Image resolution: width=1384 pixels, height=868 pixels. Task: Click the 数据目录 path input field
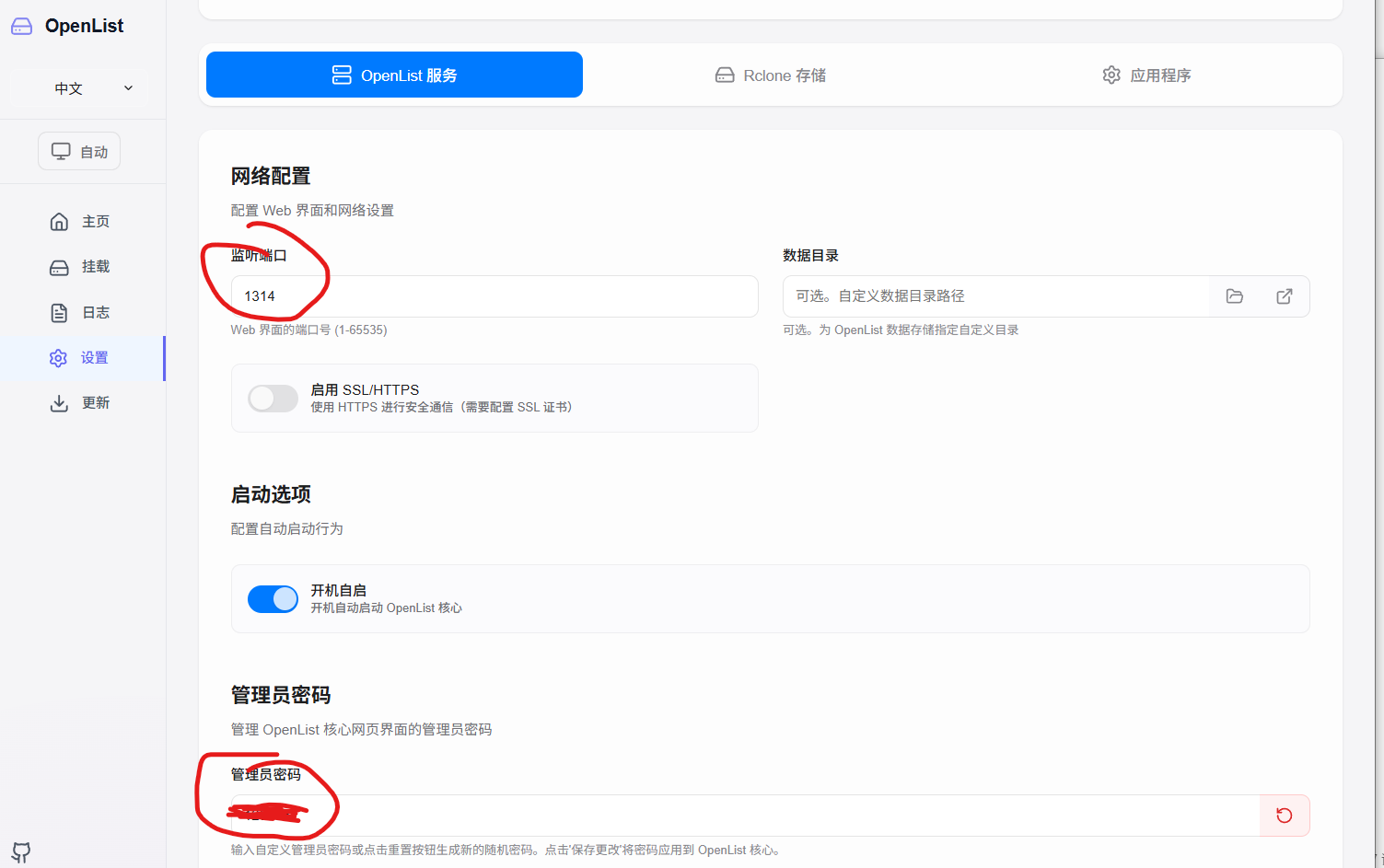(x=996, y=296)
